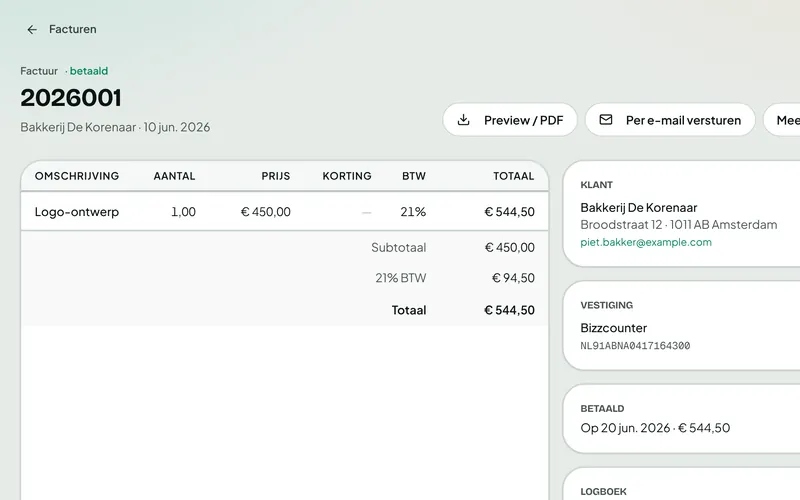Select the Logo-ontwerp line item
The height and width of the screenshot is (500, 800).
pyautogui.click(x=285, y=212)
